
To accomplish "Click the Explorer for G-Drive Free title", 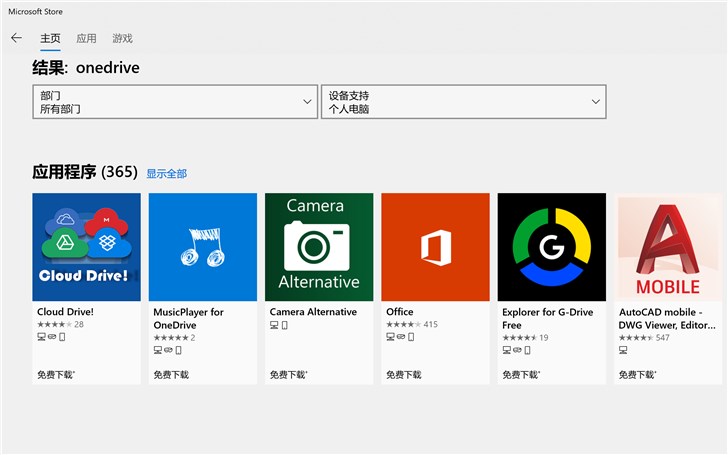I will coord(548,318).
